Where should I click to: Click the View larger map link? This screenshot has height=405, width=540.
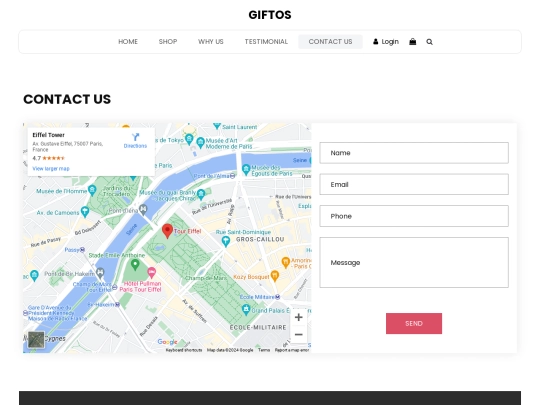51,169
